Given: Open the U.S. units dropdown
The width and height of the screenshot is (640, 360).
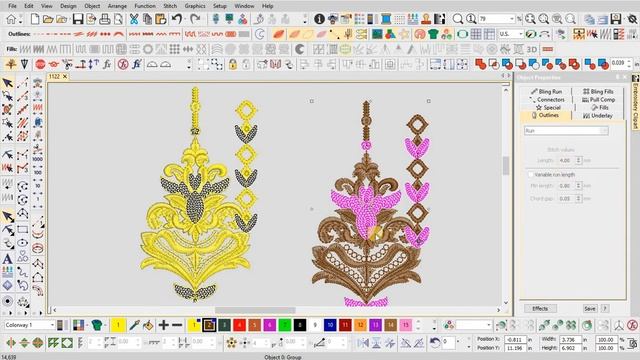Looking at the screenshot, I should click(520, 34).
